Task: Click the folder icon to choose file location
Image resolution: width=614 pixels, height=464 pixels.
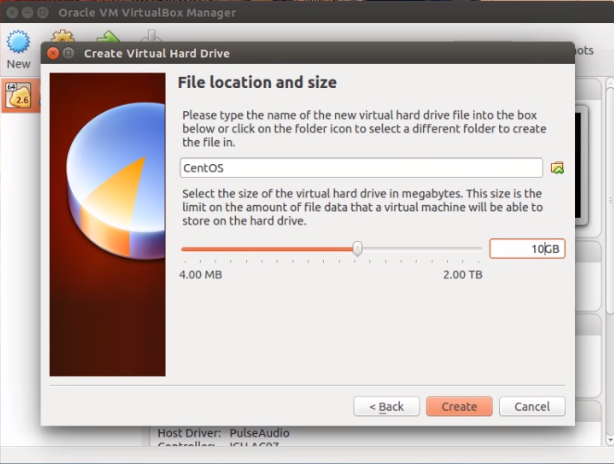Action: [x=557, y=168]
